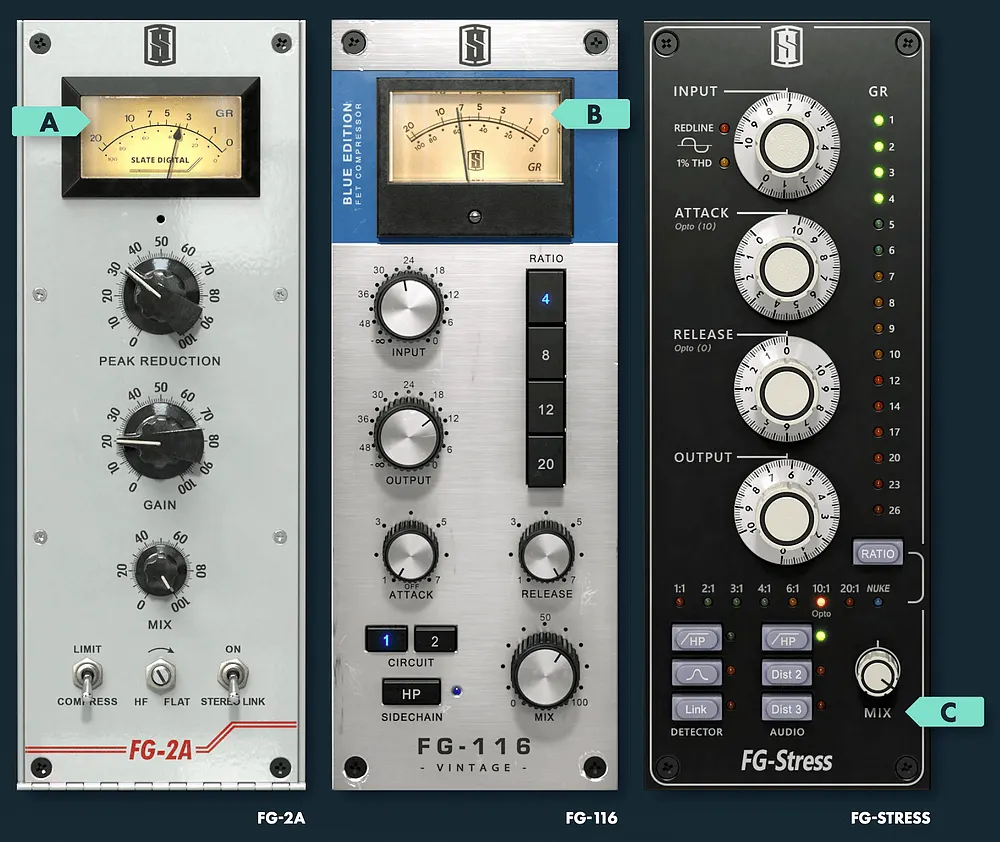
Task: Click the 1:1 ratio LED
Action: (x=679, y=602)
